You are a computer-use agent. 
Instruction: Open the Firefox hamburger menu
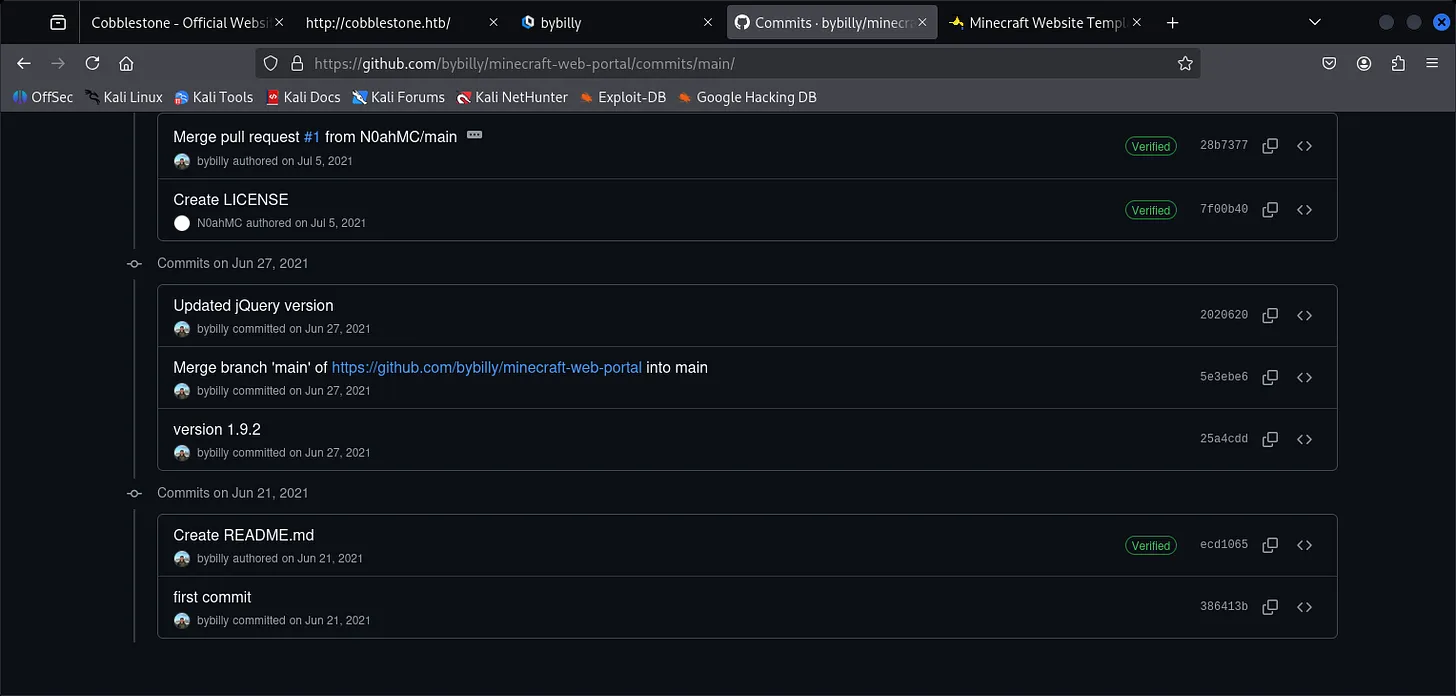(1432, 63)
